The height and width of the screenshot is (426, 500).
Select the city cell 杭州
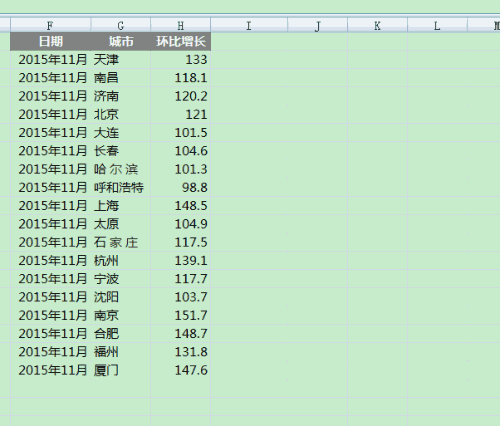click(120, 261)
